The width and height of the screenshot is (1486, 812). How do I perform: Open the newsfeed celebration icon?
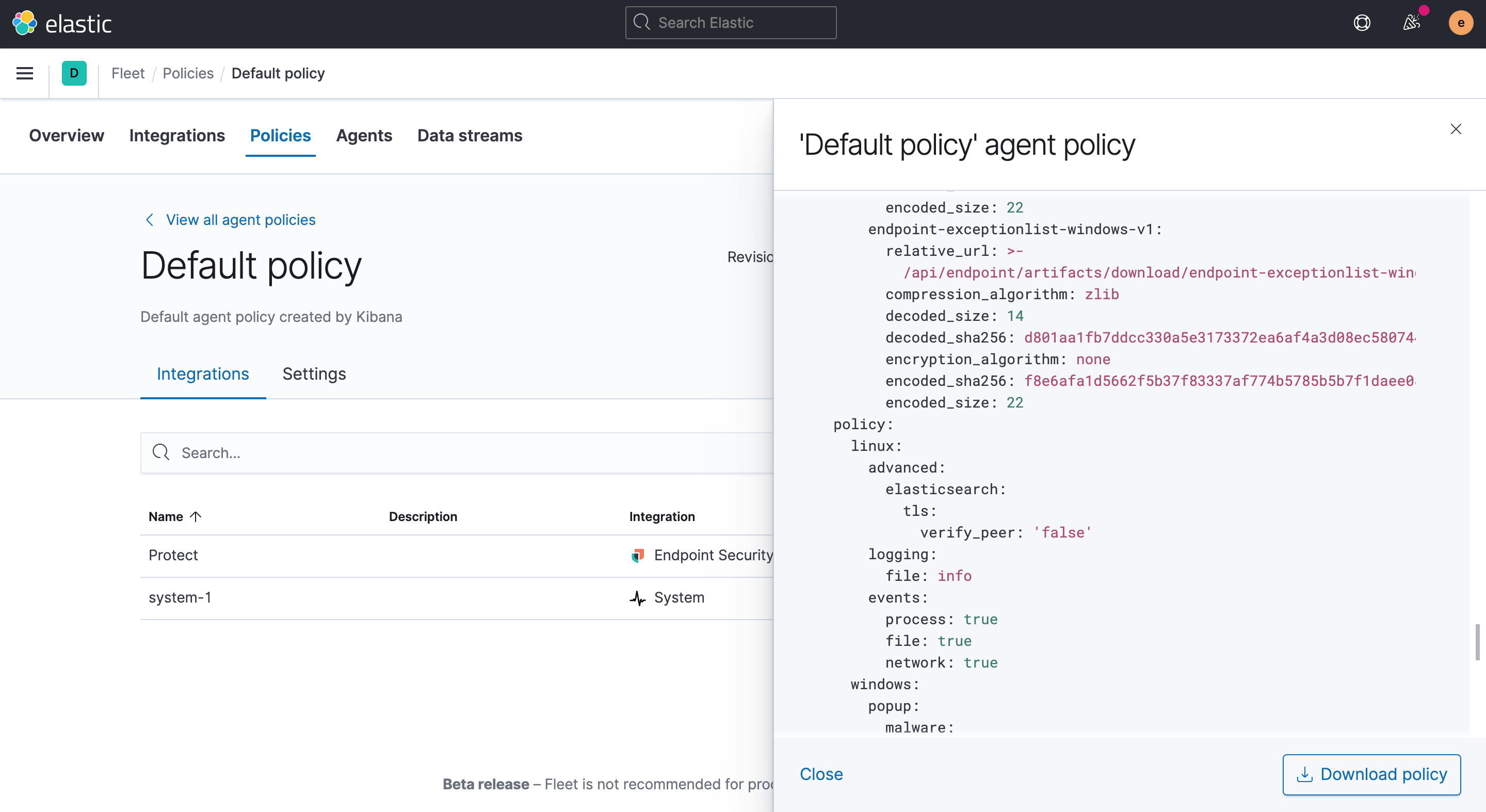pyautogui.click(x=1411, y=23)
